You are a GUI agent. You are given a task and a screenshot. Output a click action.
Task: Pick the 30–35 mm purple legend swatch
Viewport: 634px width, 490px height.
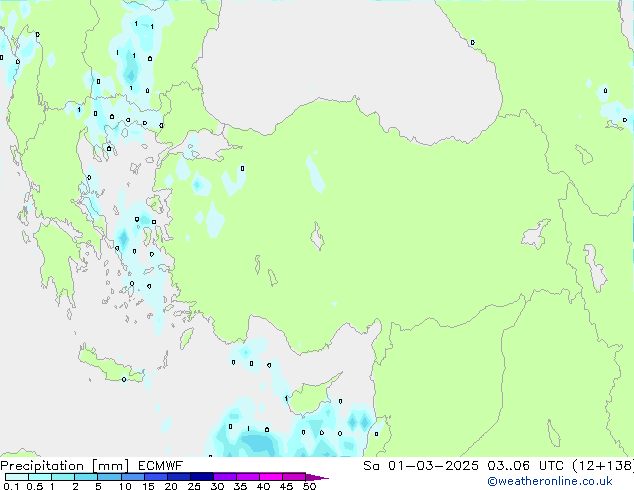pyautogui.click(x=224, y=477)
